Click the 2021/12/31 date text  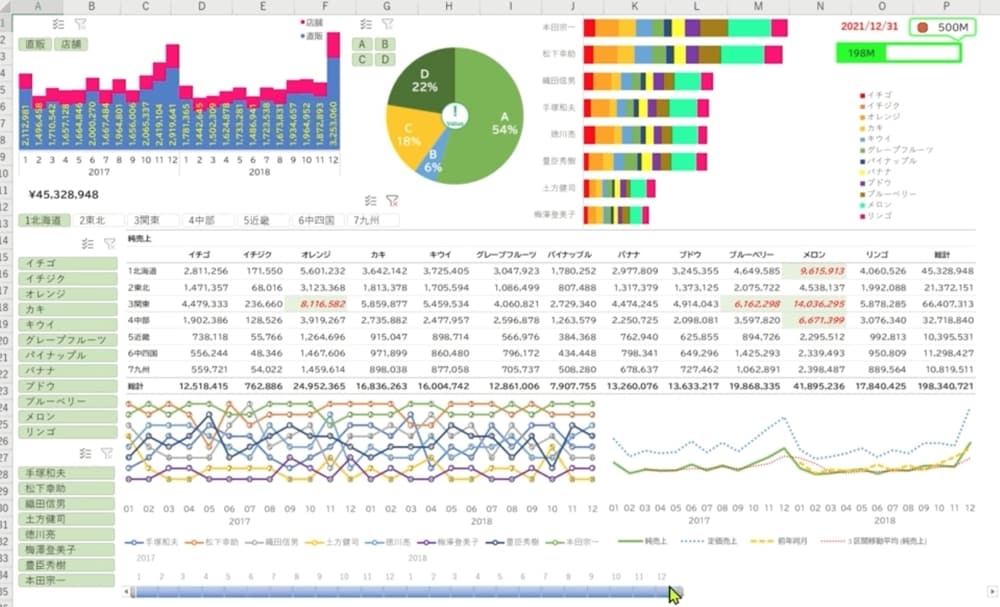coord(869,27)
